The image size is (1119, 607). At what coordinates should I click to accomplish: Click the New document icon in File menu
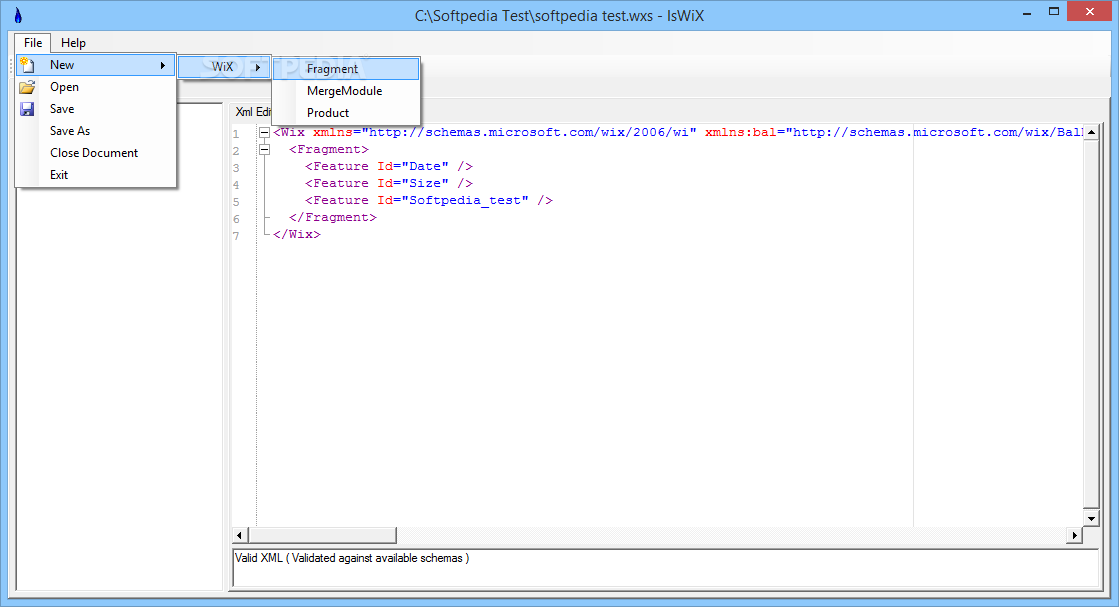[x=27, y=65]
